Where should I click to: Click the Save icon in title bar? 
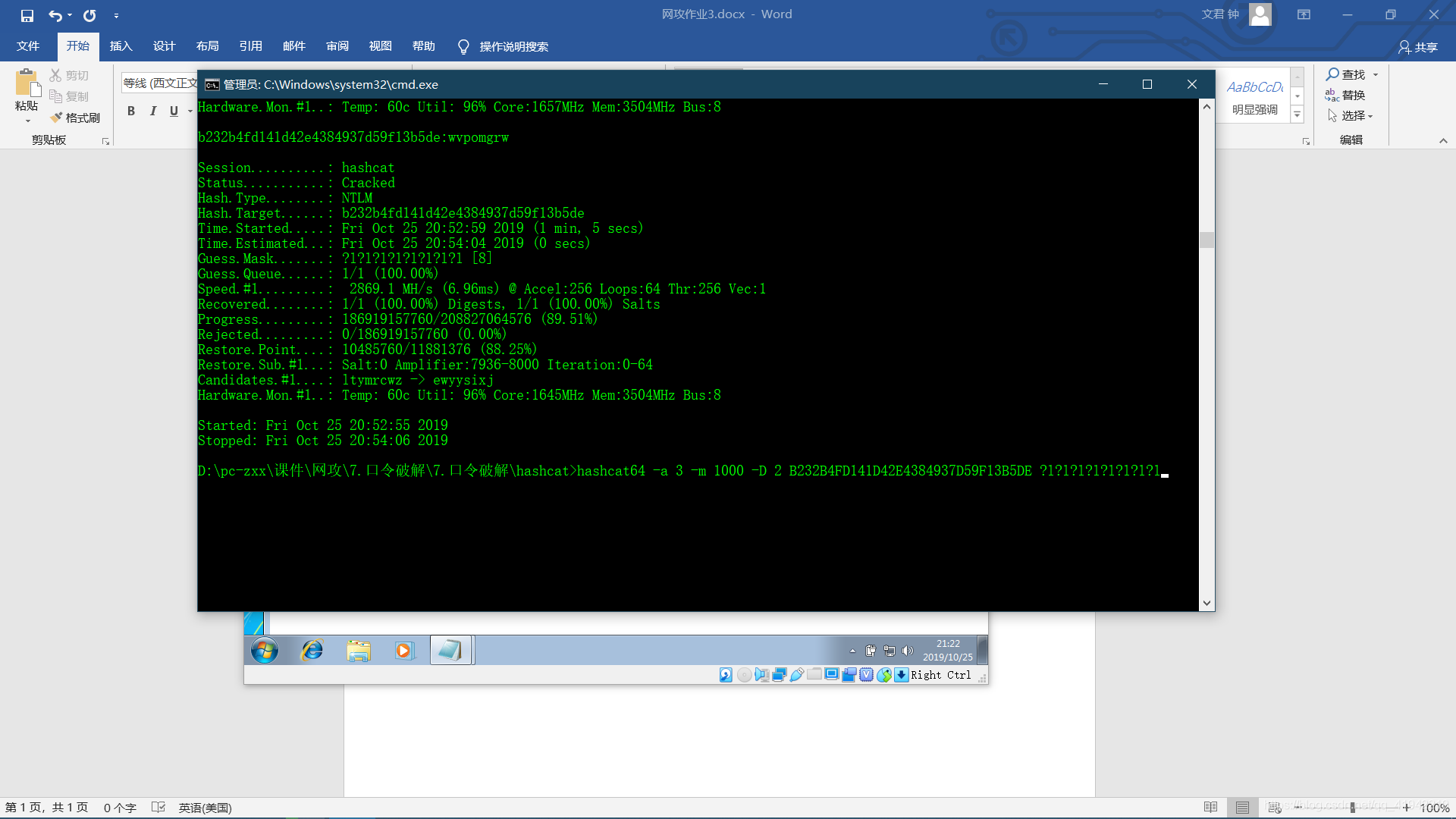click(x=27, y=15)
